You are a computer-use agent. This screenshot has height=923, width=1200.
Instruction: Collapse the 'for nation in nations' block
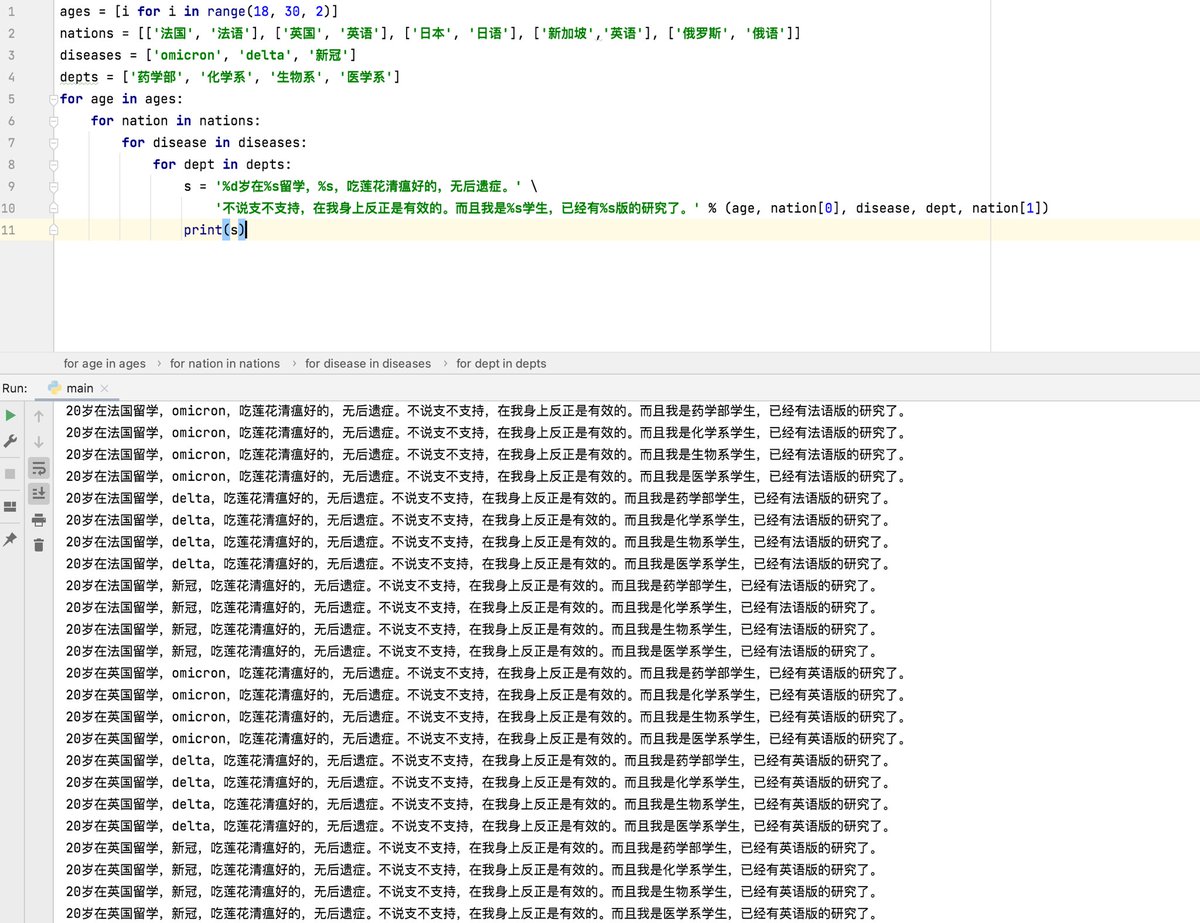point(52,120)
